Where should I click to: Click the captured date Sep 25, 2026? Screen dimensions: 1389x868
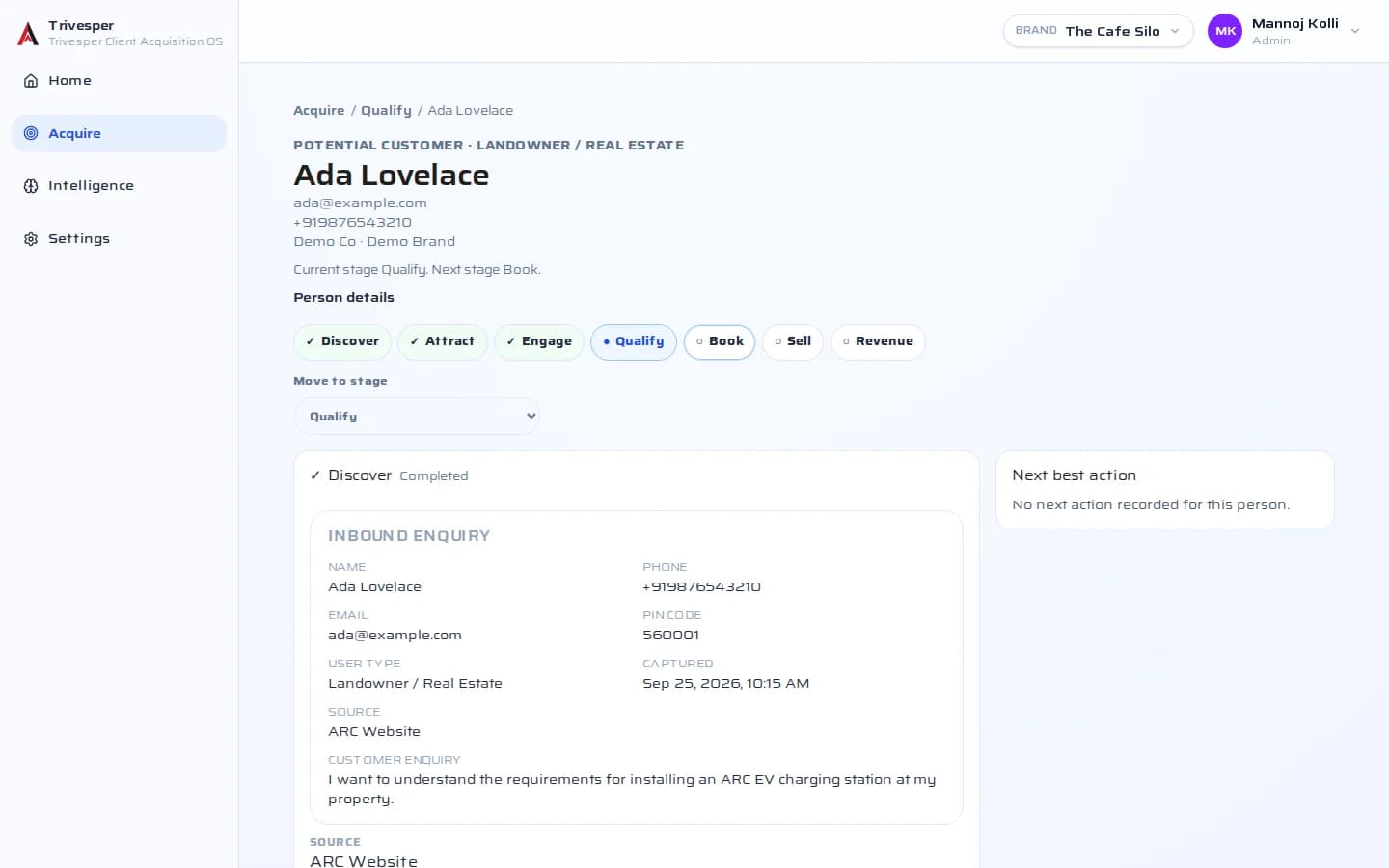pyautogui.click(x=726, y=684)
